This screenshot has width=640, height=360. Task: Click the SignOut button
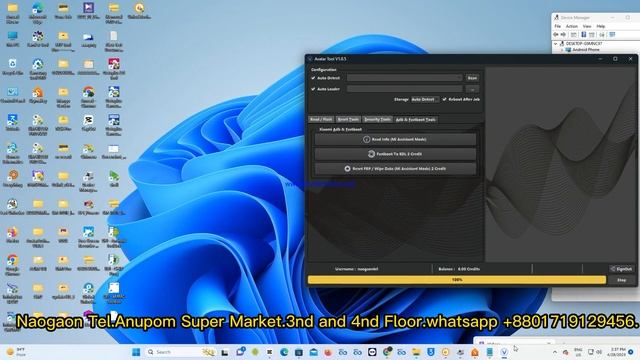[x=621, y=269]
